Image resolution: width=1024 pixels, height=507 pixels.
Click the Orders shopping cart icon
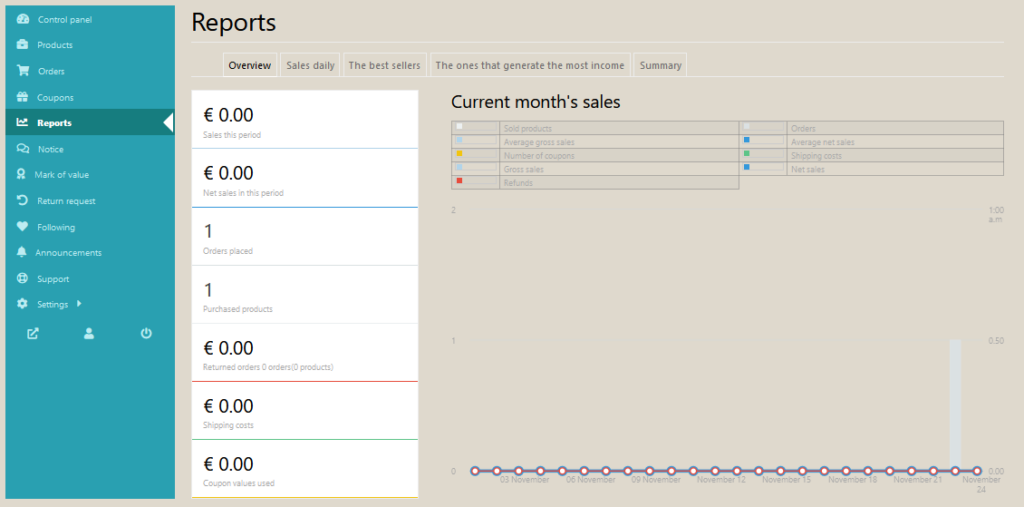[x=23, y=71]
